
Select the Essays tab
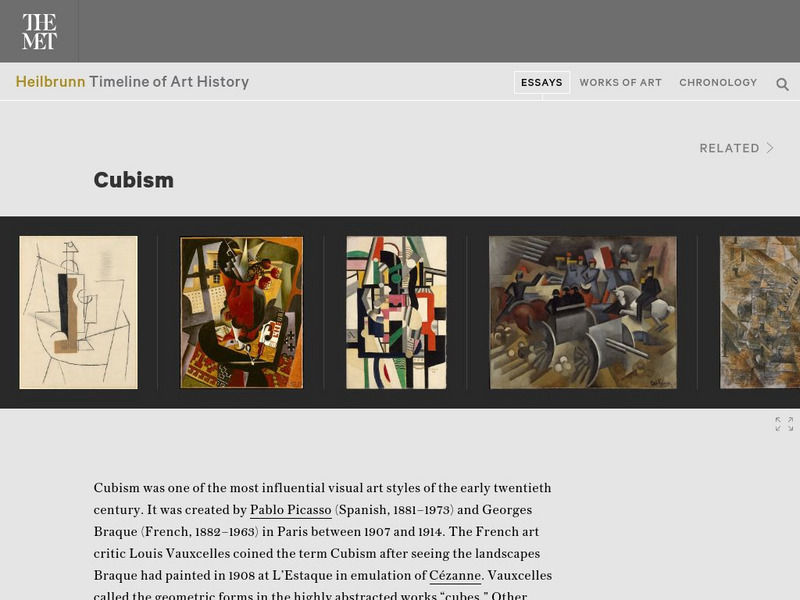(542, 82)
